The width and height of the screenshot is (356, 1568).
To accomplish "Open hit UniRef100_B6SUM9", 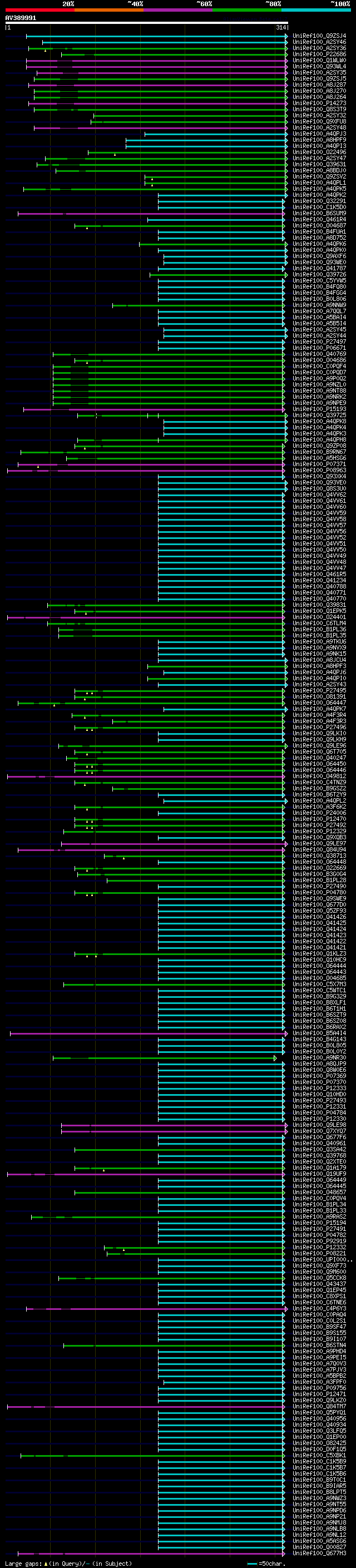I will 319,213.
